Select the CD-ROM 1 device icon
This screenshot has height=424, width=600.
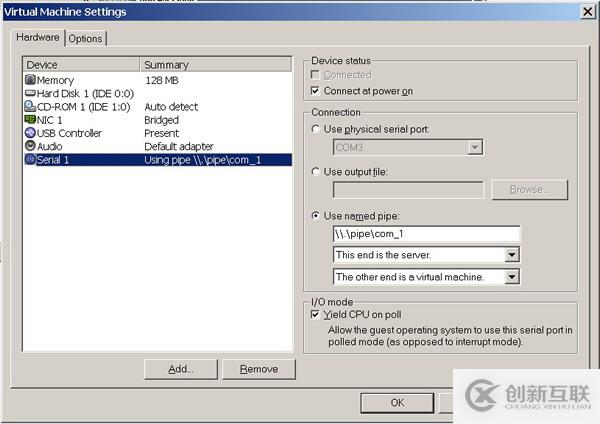pyautogui.click(x=30, y=106)
